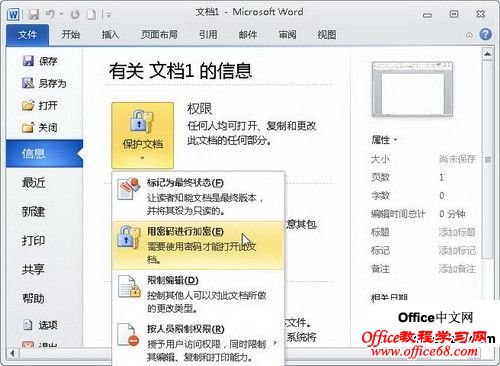Open 选项 in the backstage sidebar
The image size is (500, 366).
tap(41, 325)
